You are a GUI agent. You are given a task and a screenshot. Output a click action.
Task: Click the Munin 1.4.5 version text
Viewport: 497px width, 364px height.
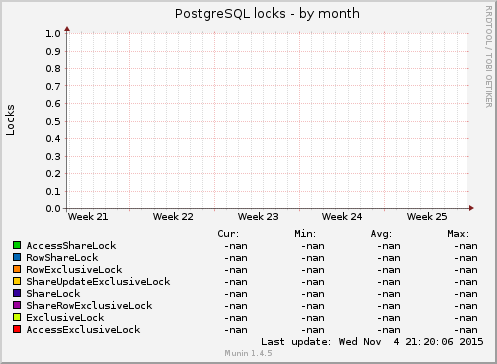pyautogui.click(x=248, y=353)
